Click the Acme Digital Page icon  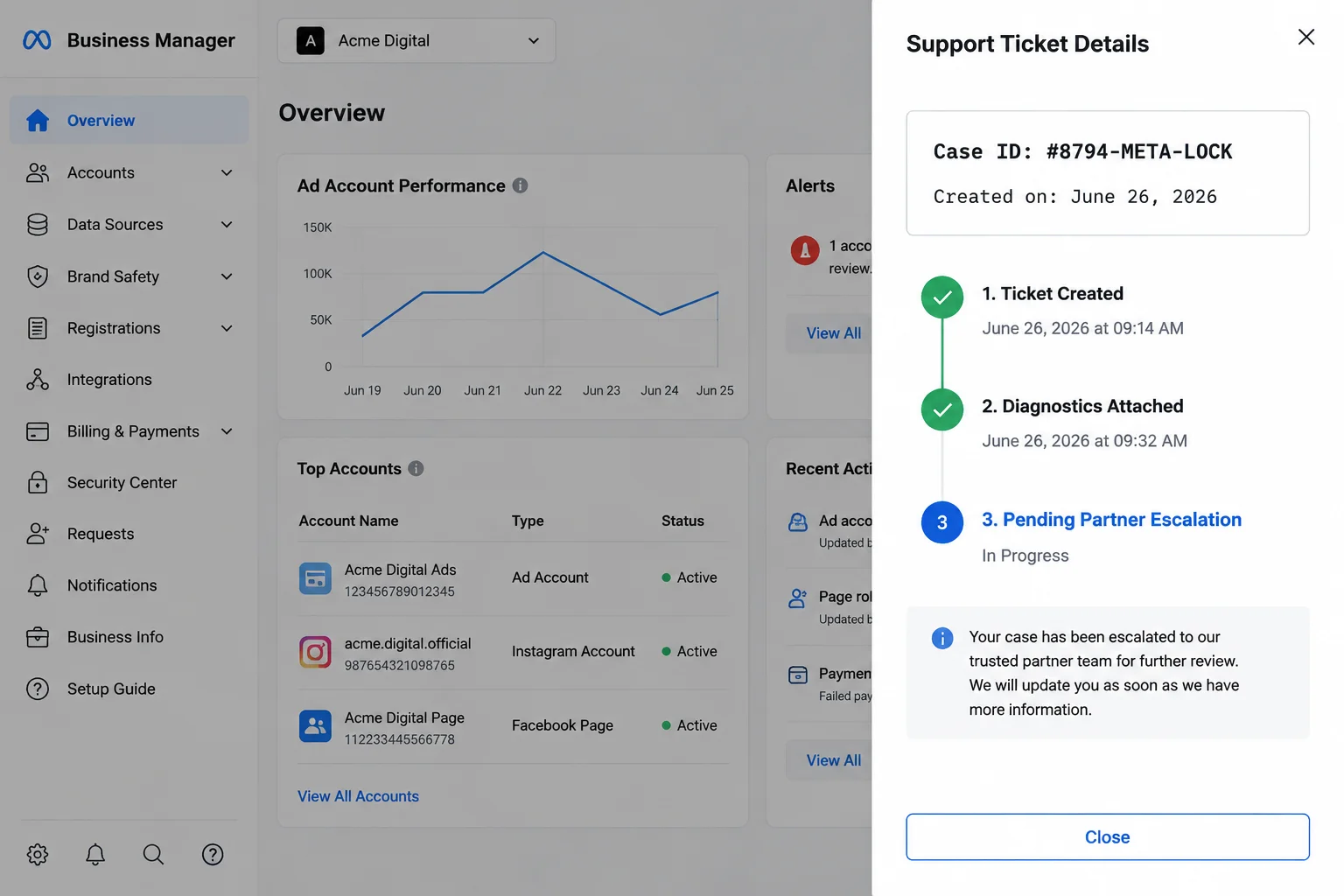tap(315, 726)
